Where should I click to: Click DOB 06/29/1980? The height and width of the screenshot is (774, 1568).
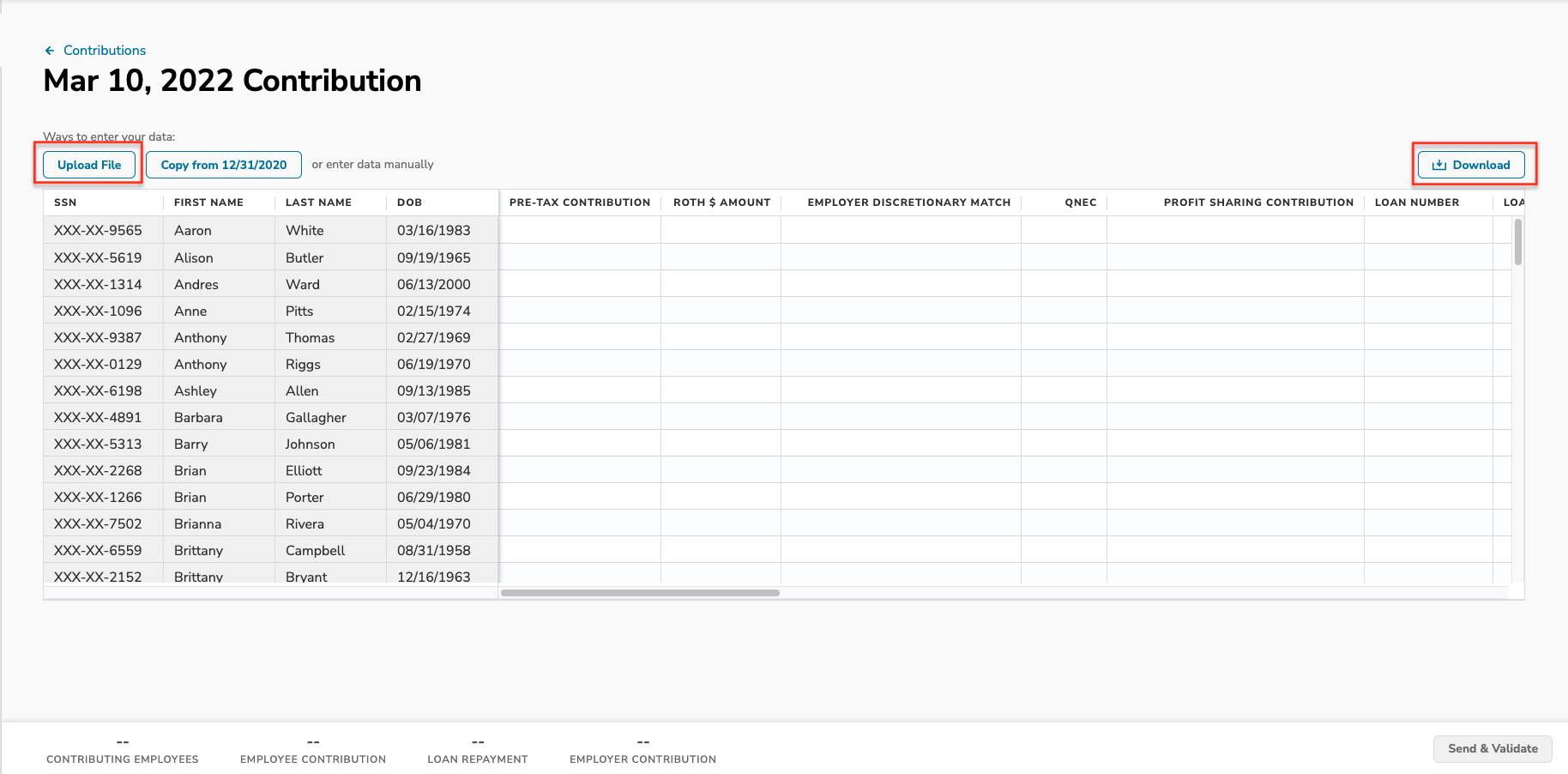[434, 497]
